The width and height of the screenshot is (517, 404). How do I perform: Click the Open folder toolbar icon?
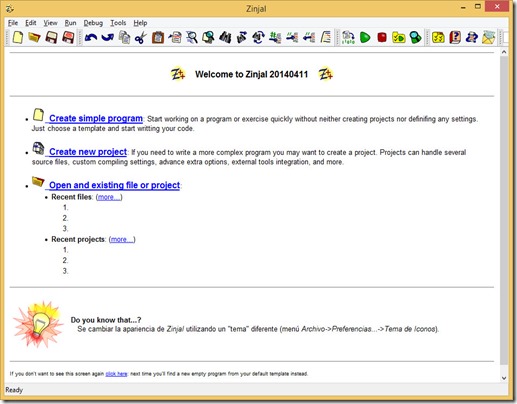pos(34,37)
